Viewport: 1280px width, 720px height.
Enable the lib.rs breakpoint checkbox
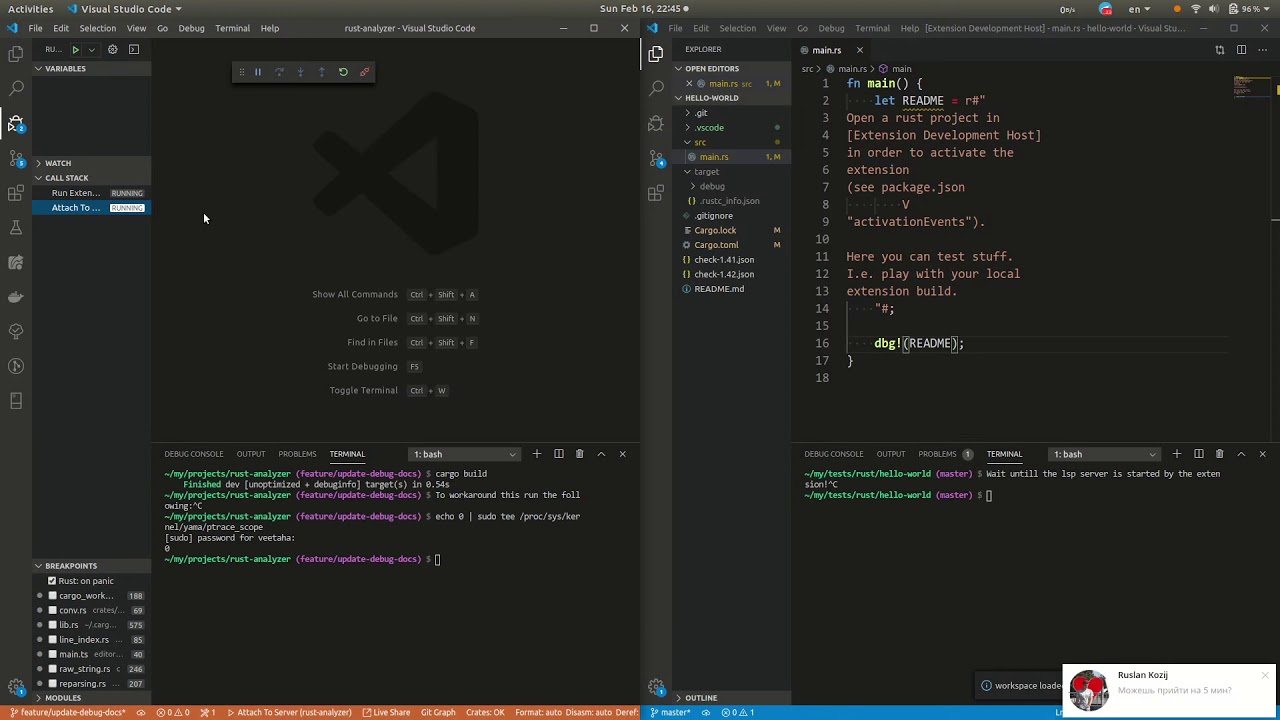click(52, 625)
